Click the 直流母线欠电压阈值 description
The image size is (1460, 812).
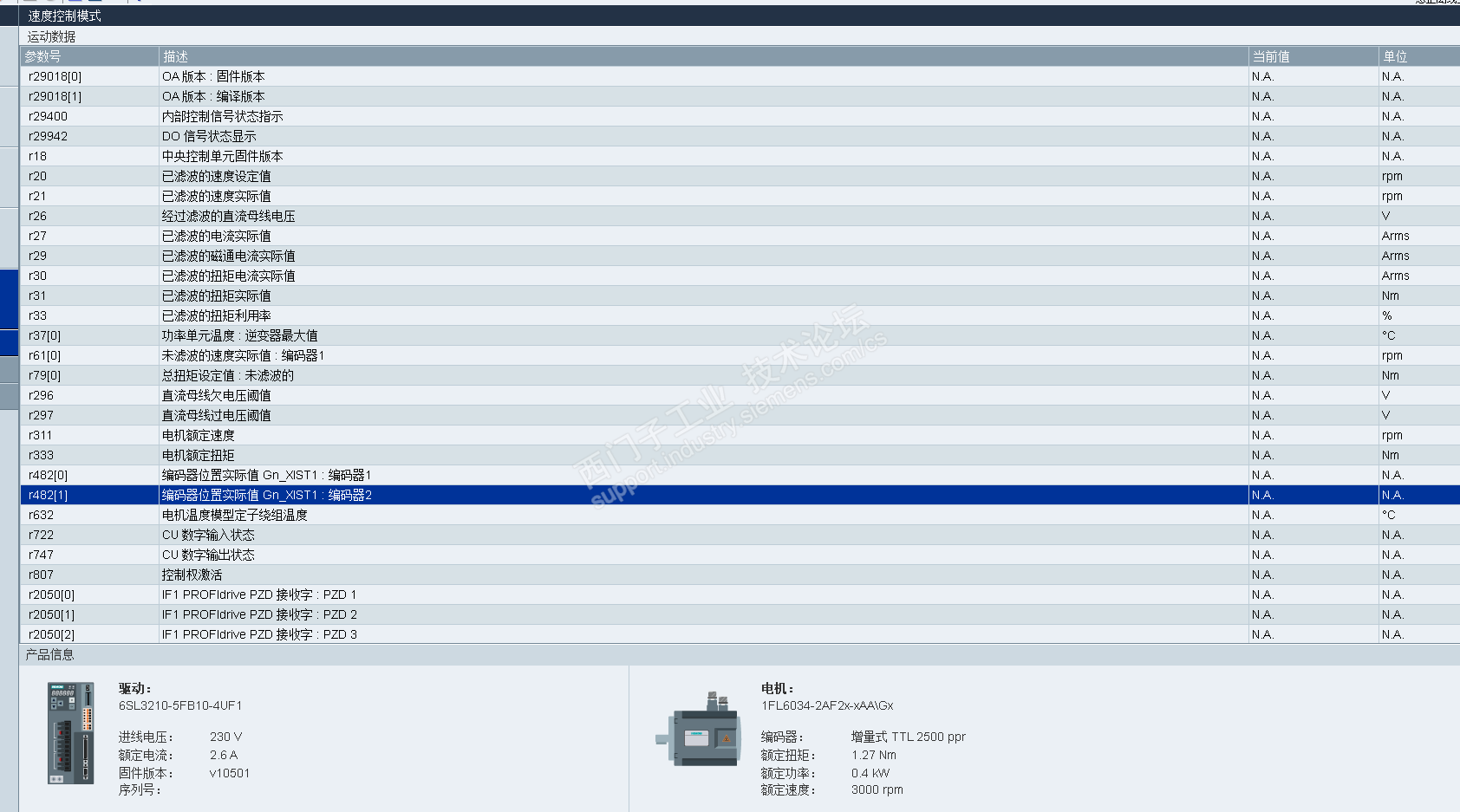coord(217,395)
